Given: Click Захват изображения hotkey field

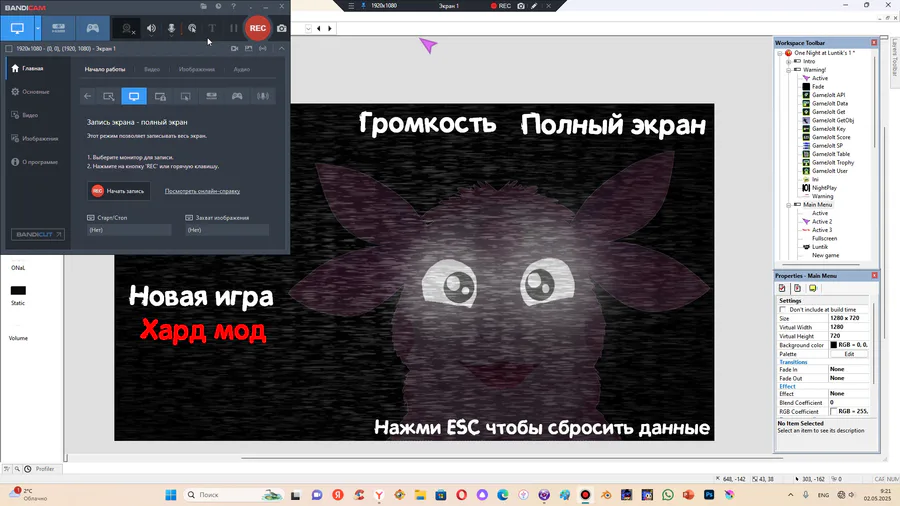Looking at the screenshot, I should [x=227, y=230].
